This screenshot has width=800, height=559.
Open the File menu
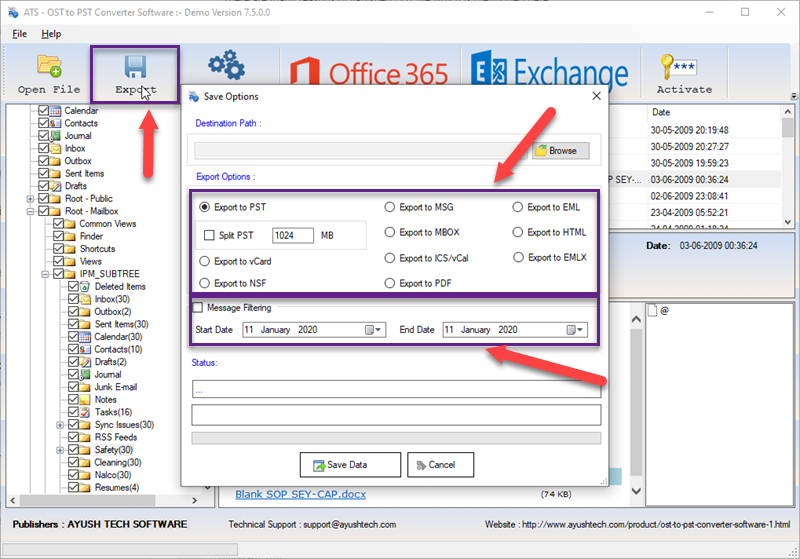tap(19, 34)
